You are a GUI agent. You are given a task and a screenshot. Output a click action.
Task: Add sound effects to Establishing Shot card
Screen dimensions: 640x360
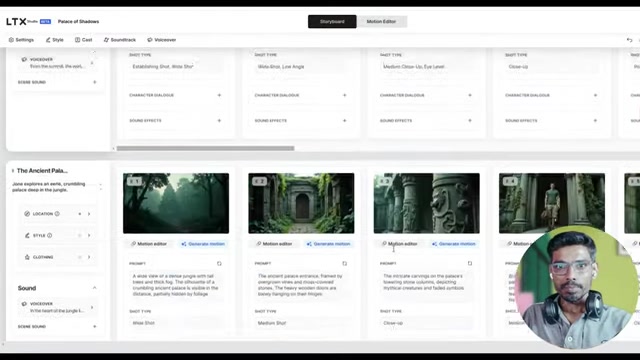click(x=219, y=121)
